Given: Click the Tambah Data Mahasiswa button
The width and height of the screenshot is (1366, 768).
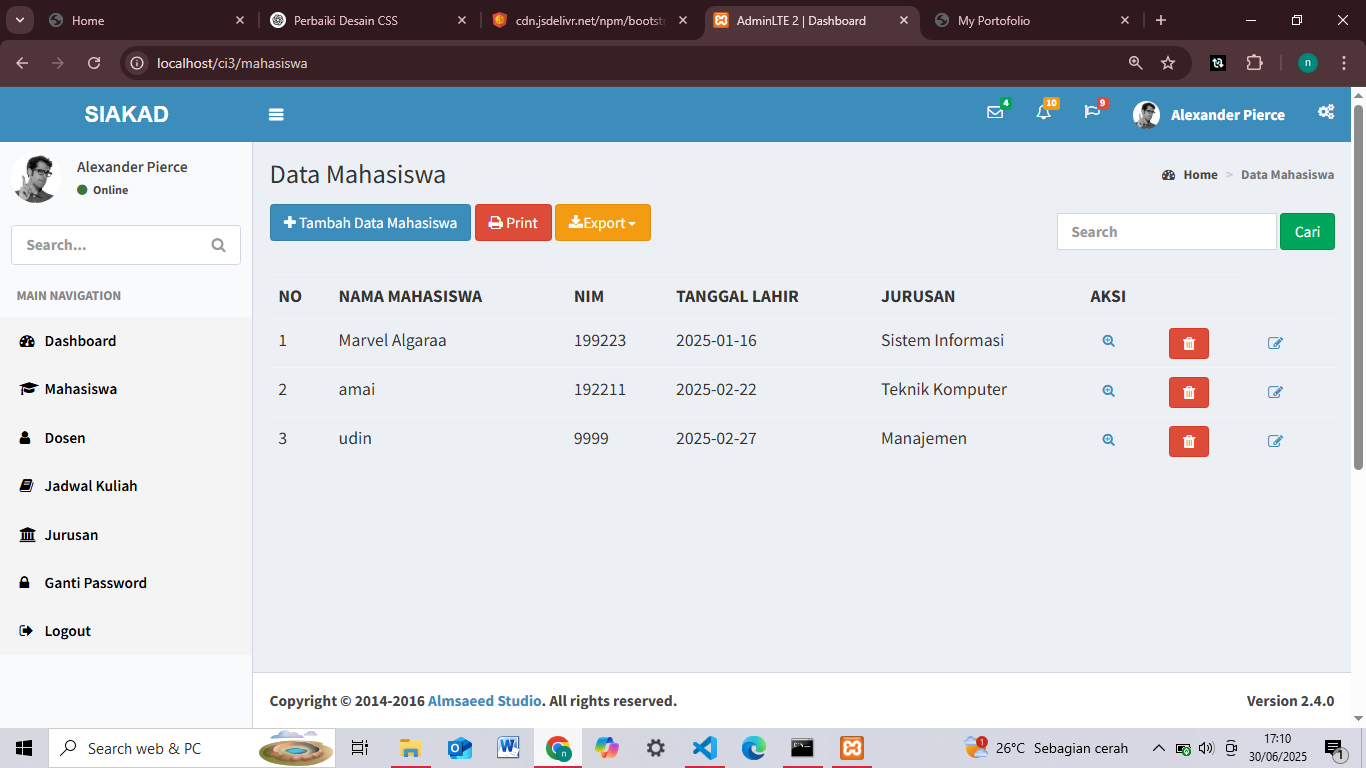Looking at the screenshot, I should pyautogui.click(x=370, y=223).
